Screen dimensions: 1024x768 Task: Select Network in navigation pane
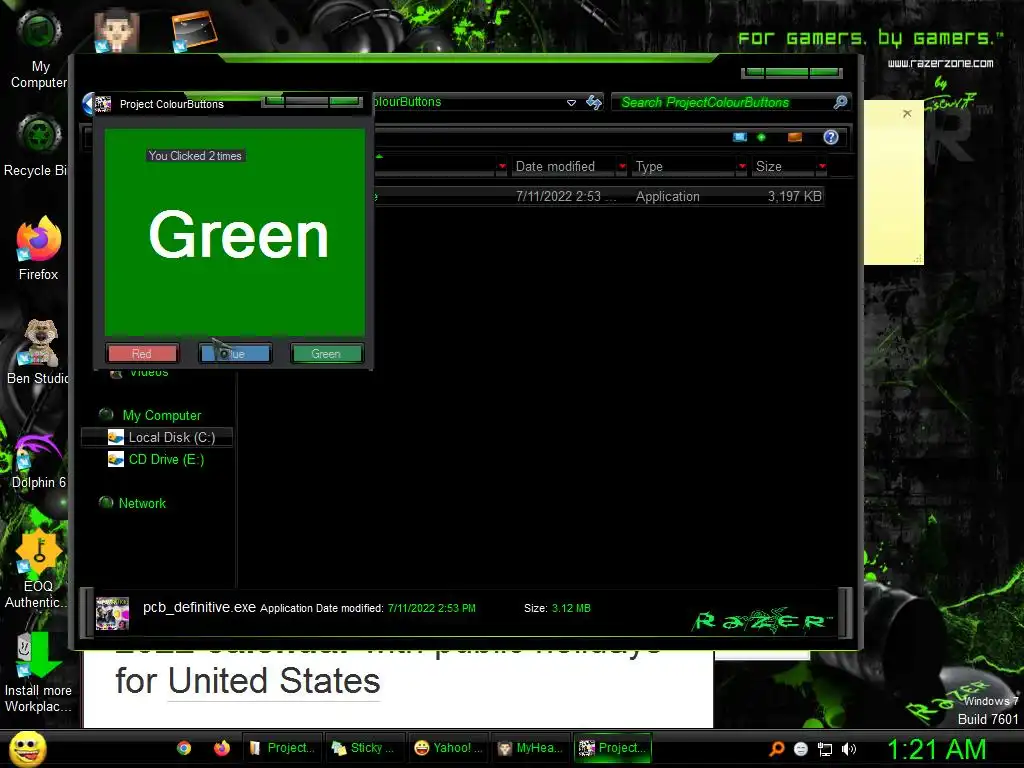(x=142, y=504)
